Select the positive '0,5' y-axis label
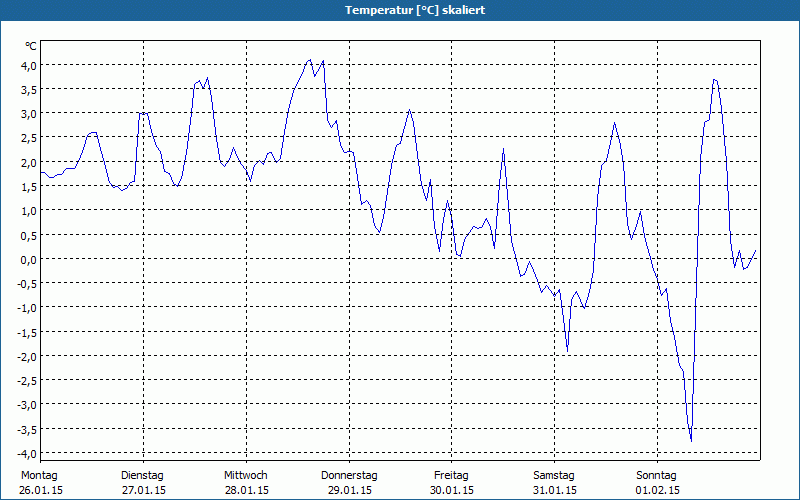 pos(29,235)
